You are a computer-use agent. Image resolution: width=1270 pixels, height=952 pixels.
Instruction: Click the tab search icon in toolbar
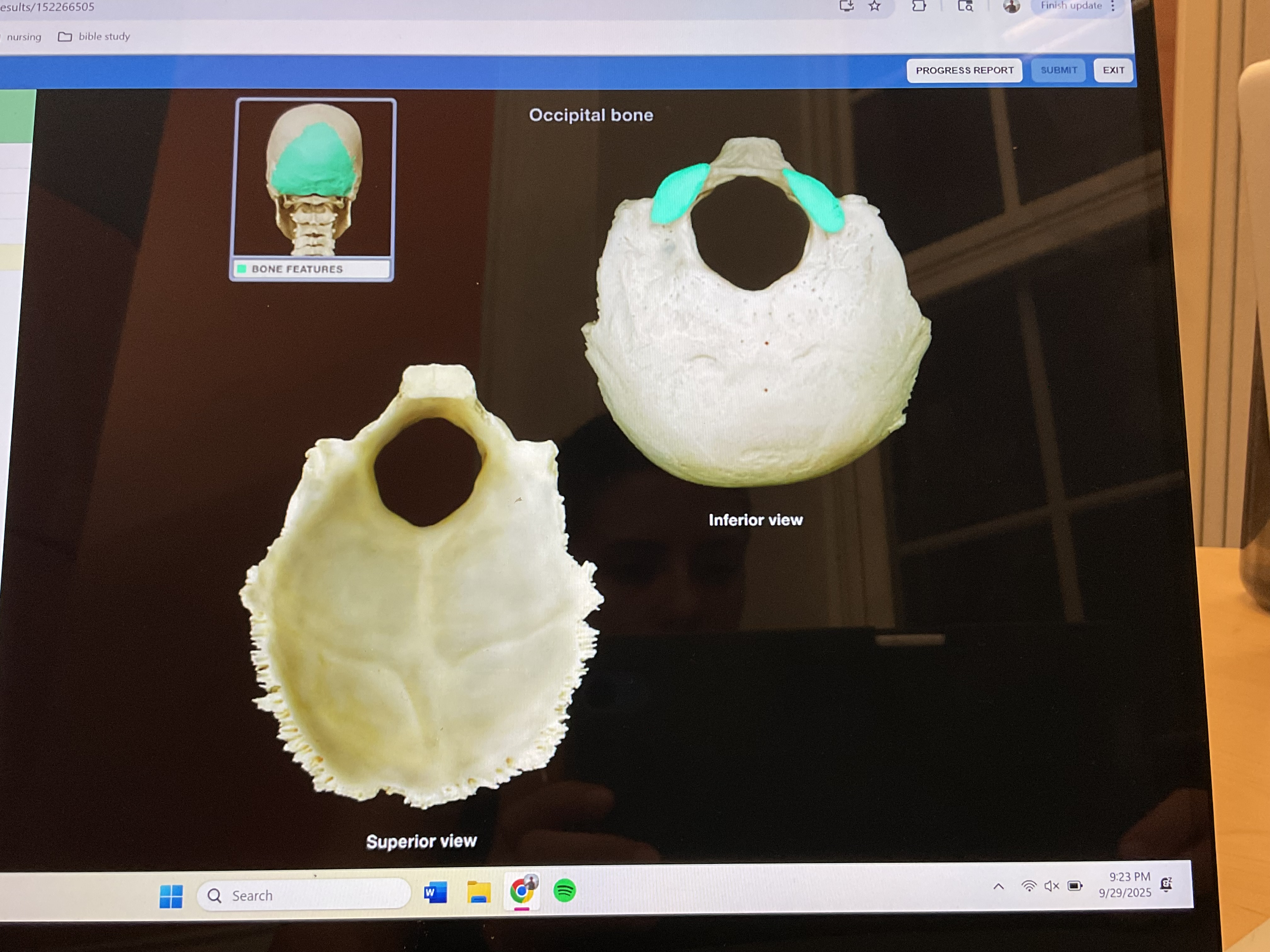click(965, 6)
